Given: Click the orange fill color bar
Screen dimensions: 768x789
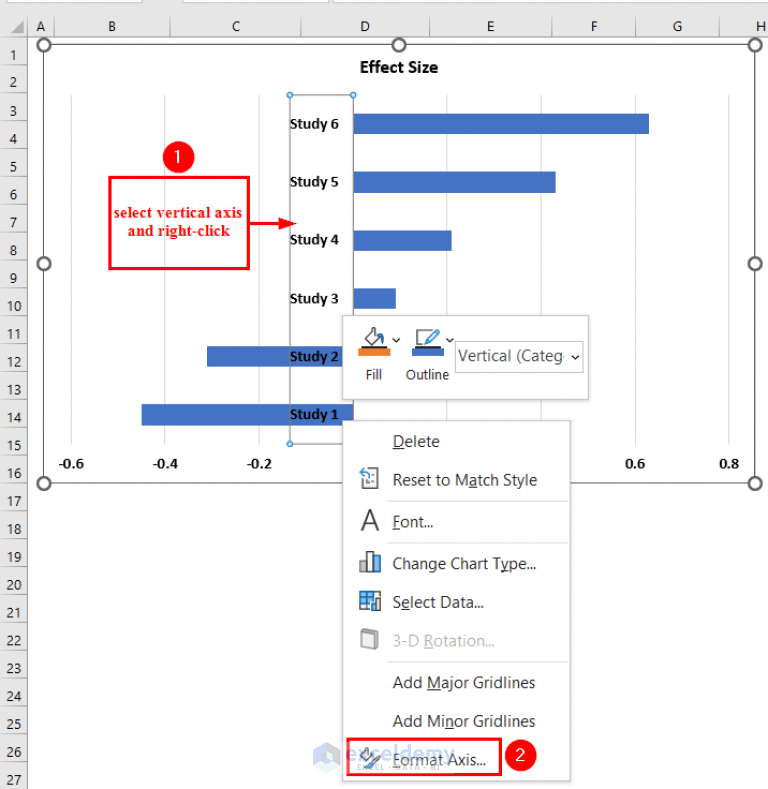Looking at the screenshot, I should 374,352.
